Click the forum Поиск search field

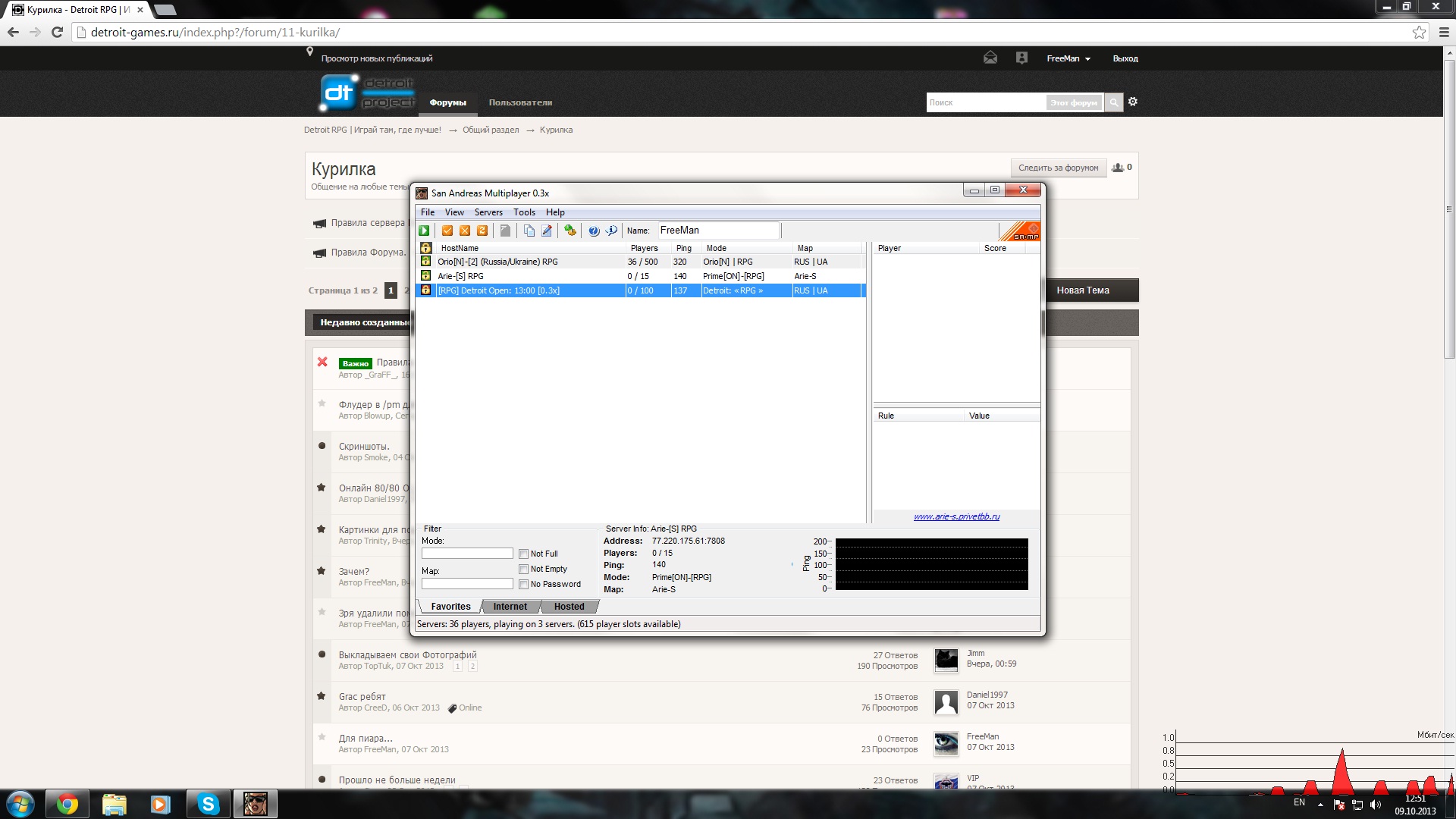point(986,102)
